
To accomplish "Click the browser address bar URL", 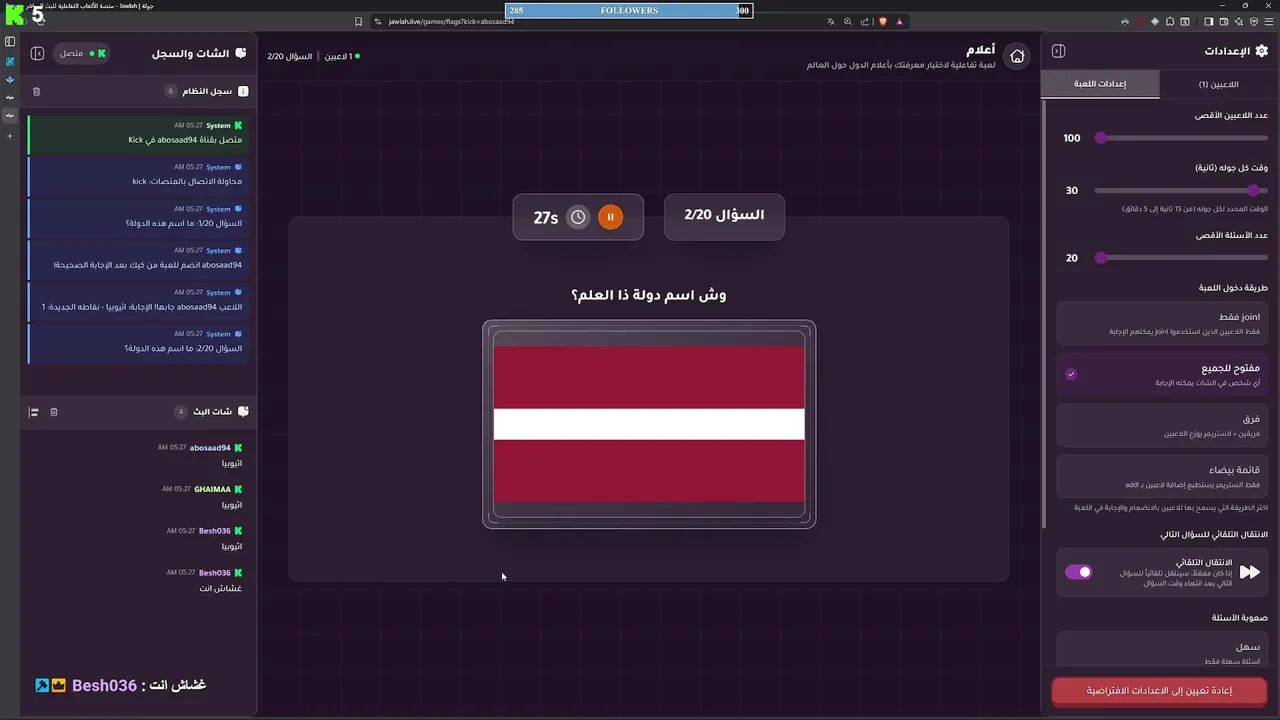I will click(x=451, y=21).
